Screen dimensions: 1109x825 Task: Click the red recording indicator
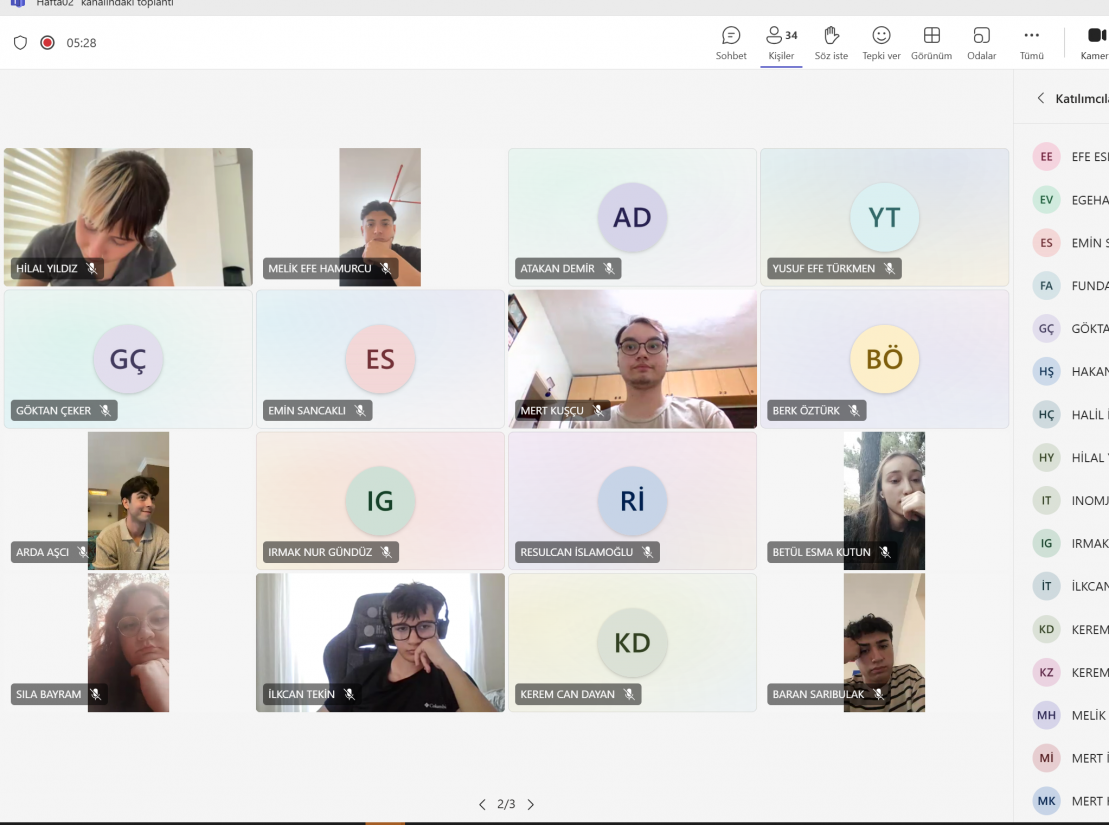[x=47, y=43]
